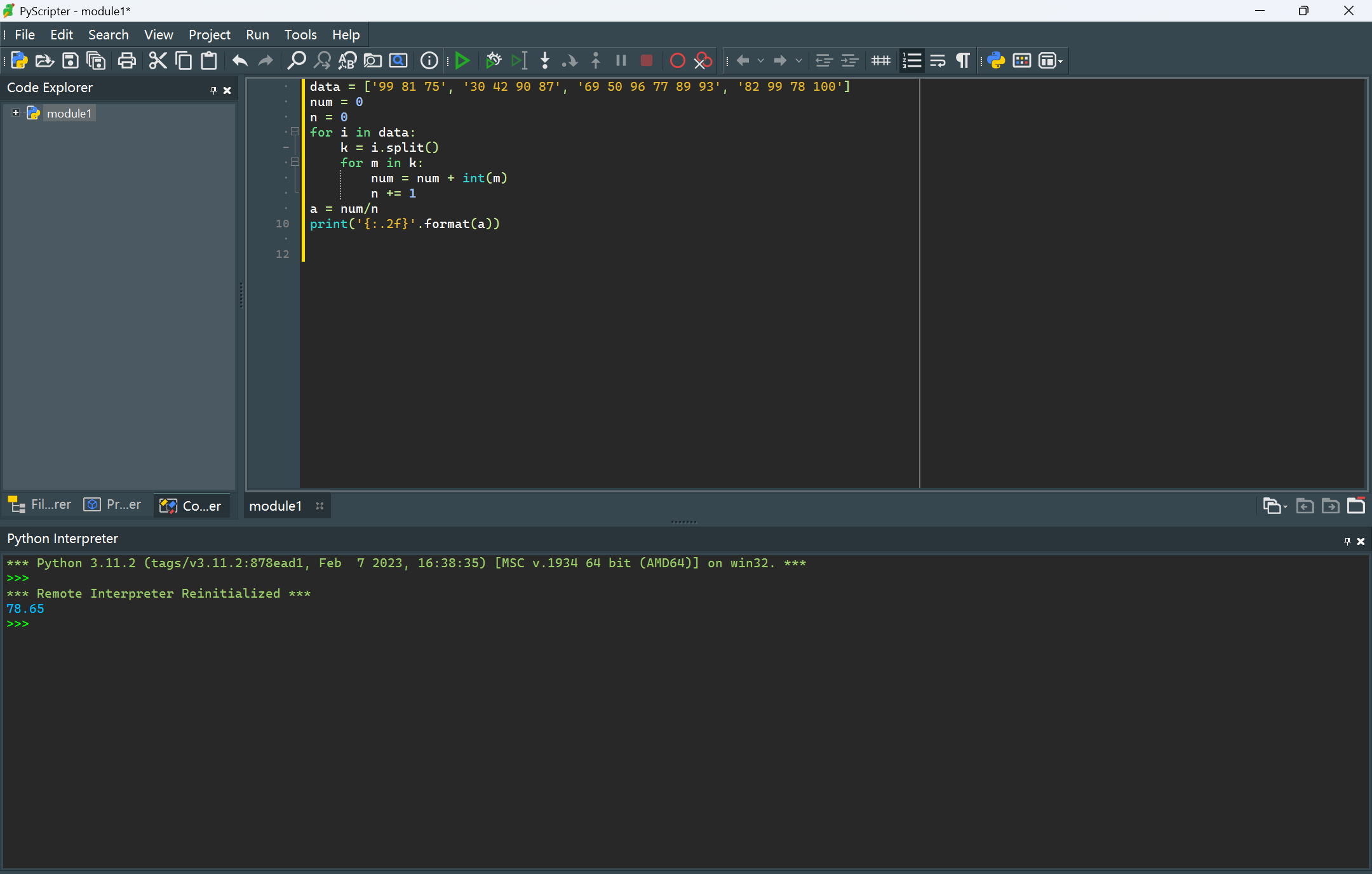Toggle breakpoint with the red circle icon
Viewport: 1372px width, 874px height.
(x=677, y=61)
